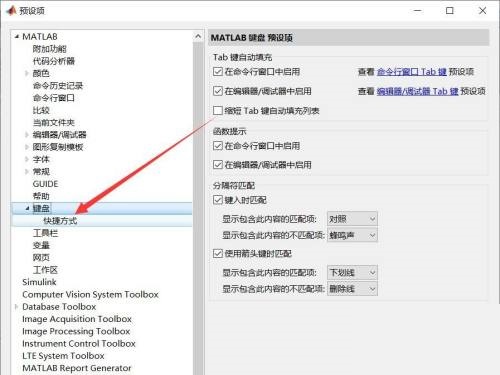Select 代码分析器 in the tree
The height and width of the screenshot is (375, 500).
click(x=54, y=61)
